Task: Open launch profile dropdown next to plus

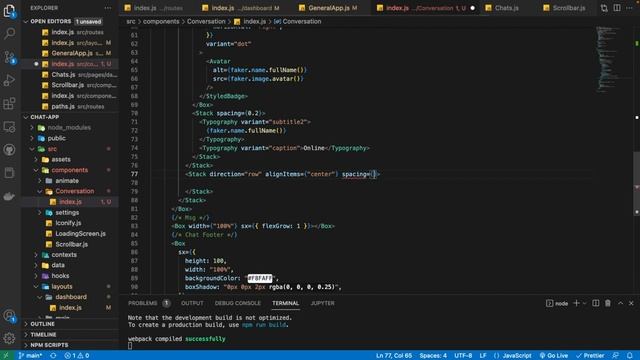Action: tap(584, 303)
